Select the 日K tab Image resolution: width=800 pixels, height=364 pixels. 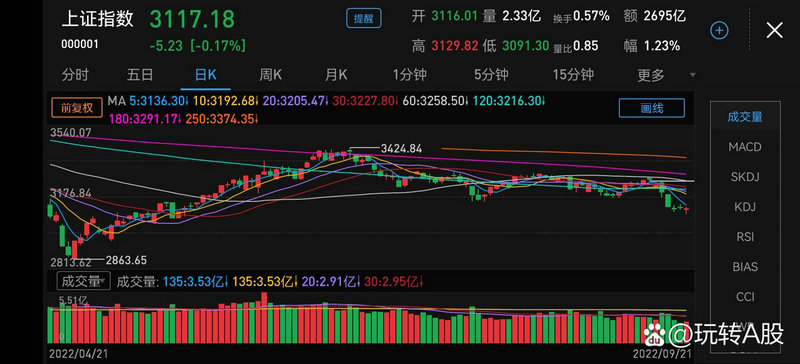pos(206,75)
